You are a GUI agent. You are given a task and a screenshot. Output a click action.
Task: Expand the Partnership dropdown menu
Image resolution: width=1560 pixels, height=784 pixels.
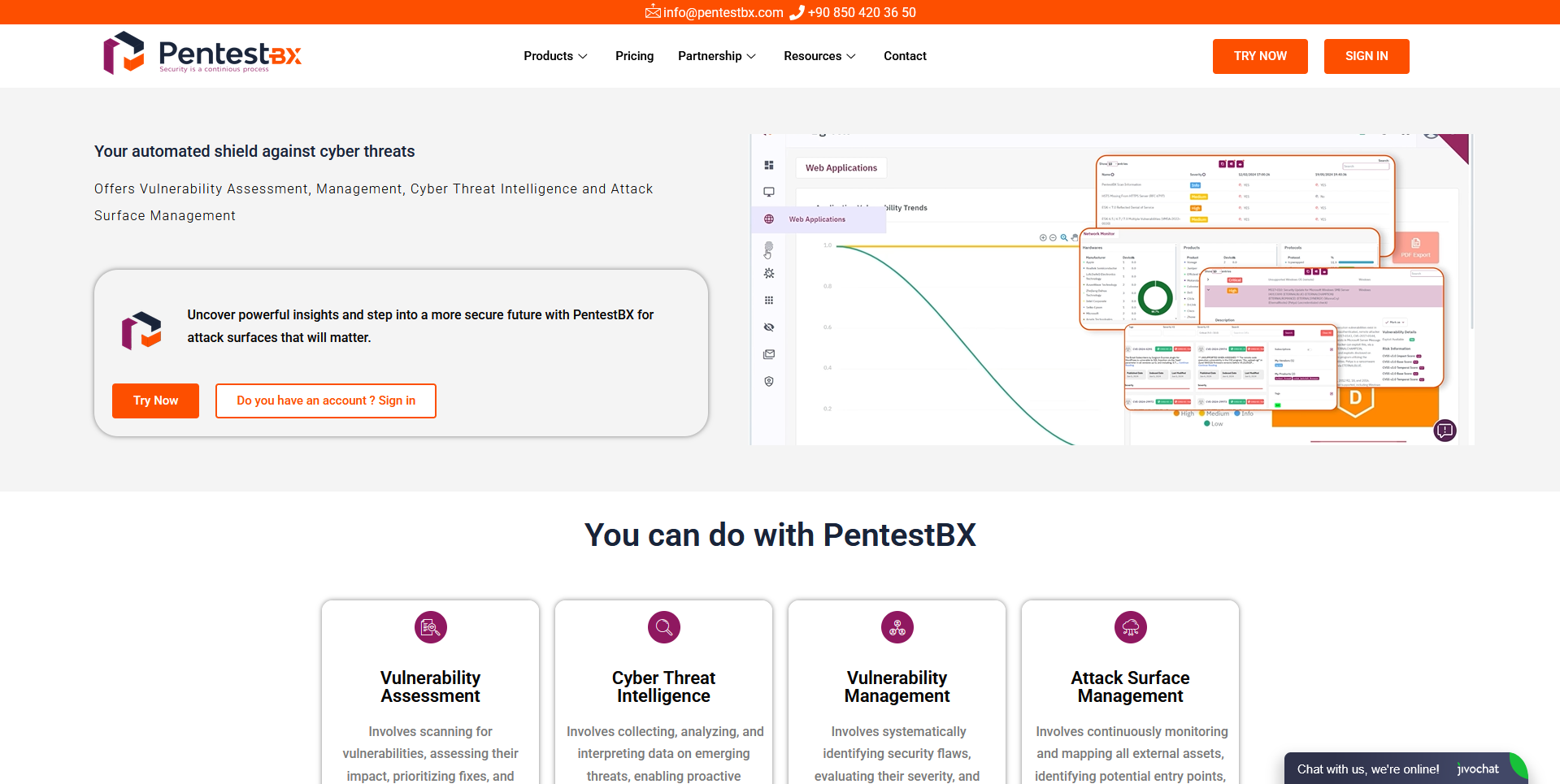tap(716, 56)
